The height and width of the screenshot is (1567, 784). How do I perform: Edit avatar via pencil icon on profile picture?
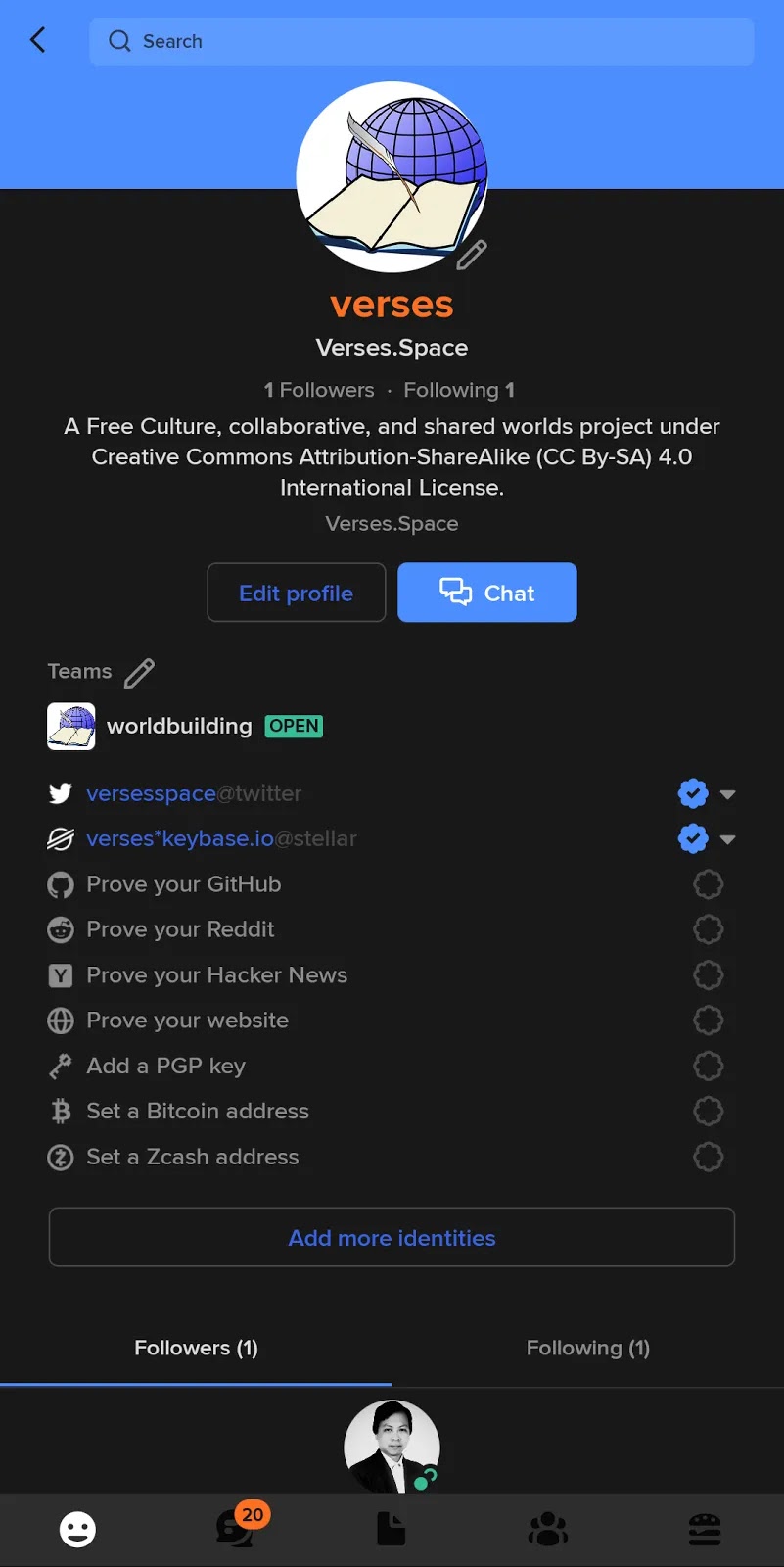click(472, 254)
